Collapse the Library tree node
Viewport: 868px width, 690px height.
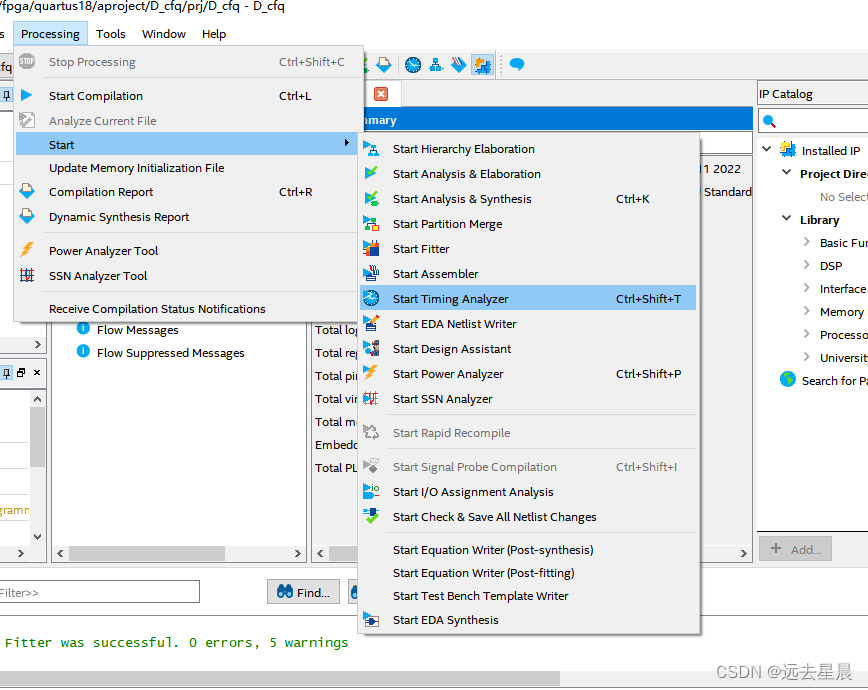[786, 218]
